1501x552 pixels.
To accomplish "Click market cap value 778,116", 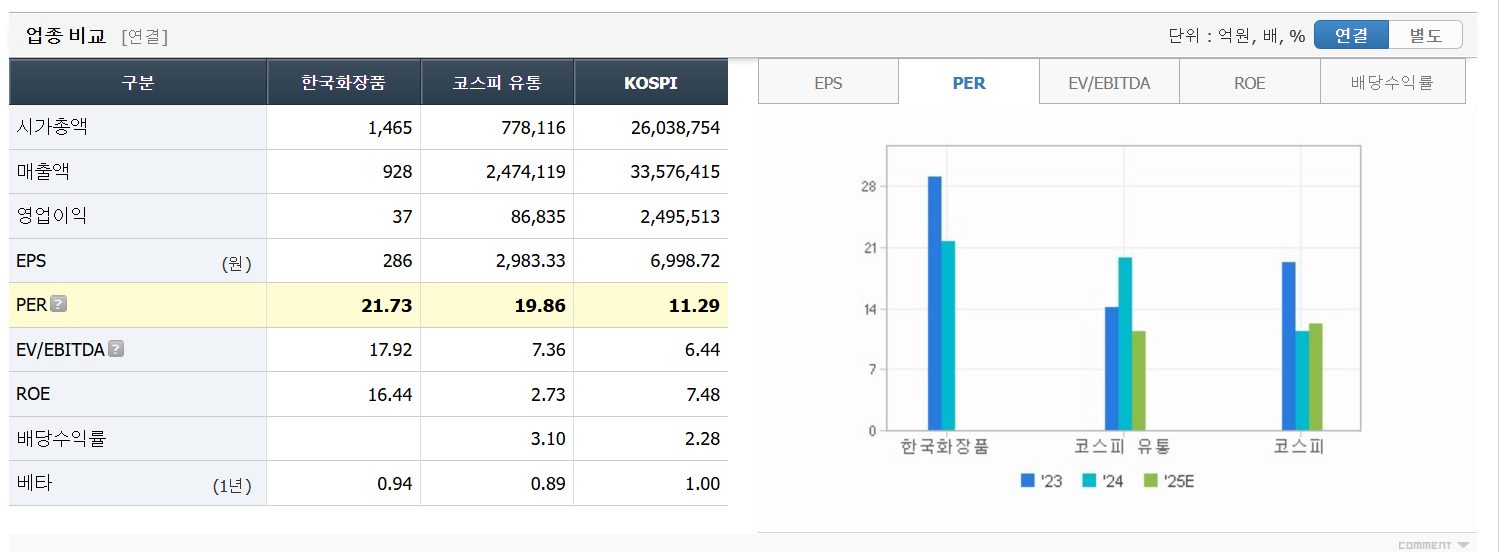I will (x=533, y=128).
